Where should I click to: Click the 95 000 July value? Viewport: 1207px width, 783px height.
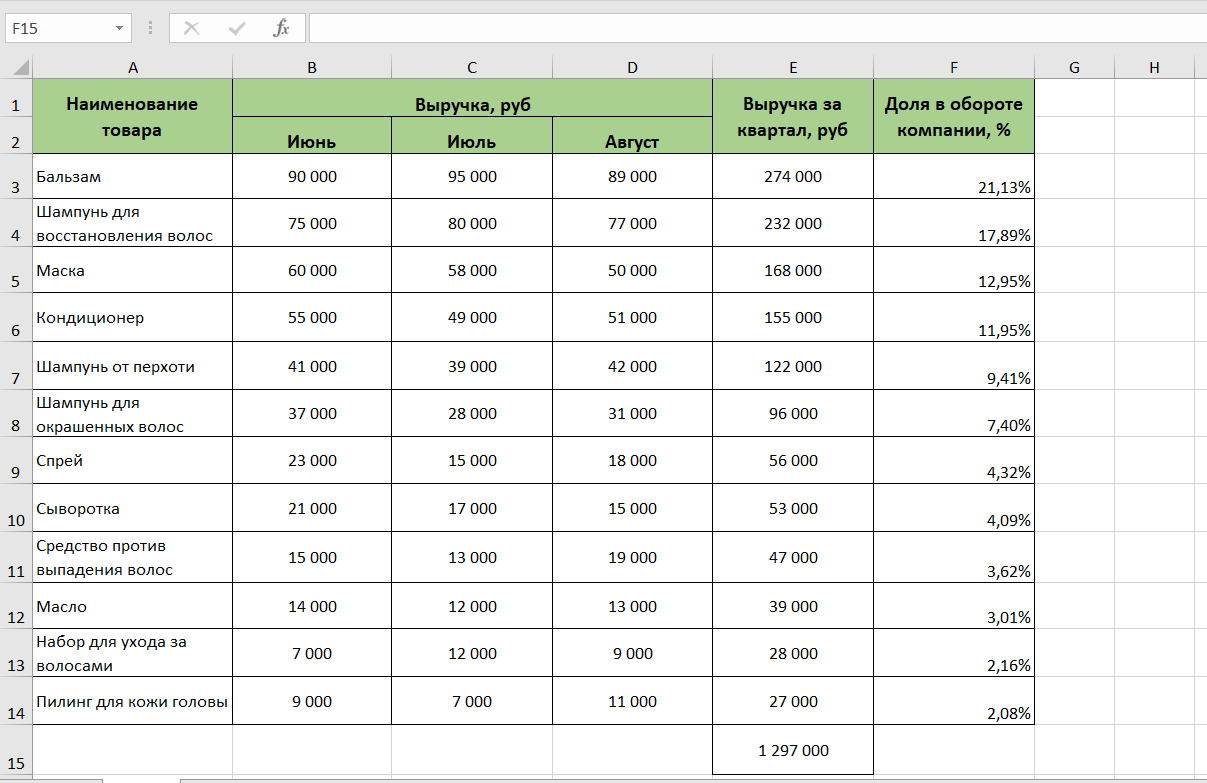[x=472, y=177]
